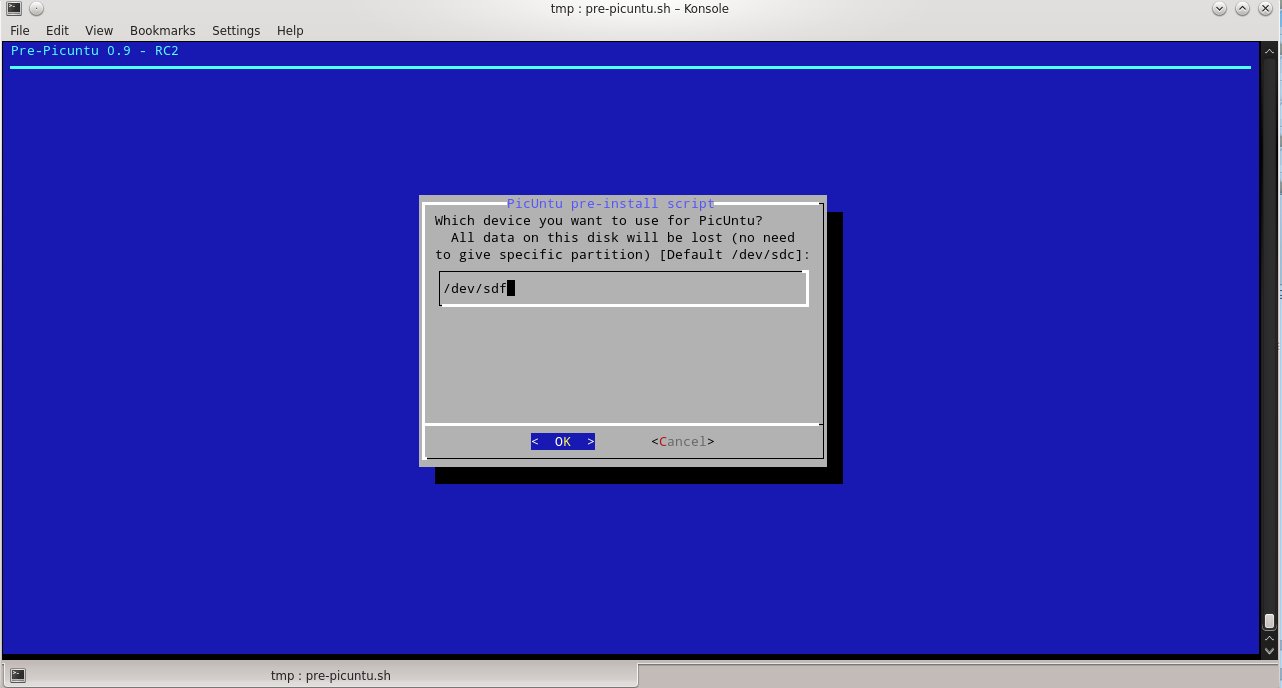This screenshot has height=688, width=1282.
Task: Open the Settings menu
Action: click(x=236, y=30)
